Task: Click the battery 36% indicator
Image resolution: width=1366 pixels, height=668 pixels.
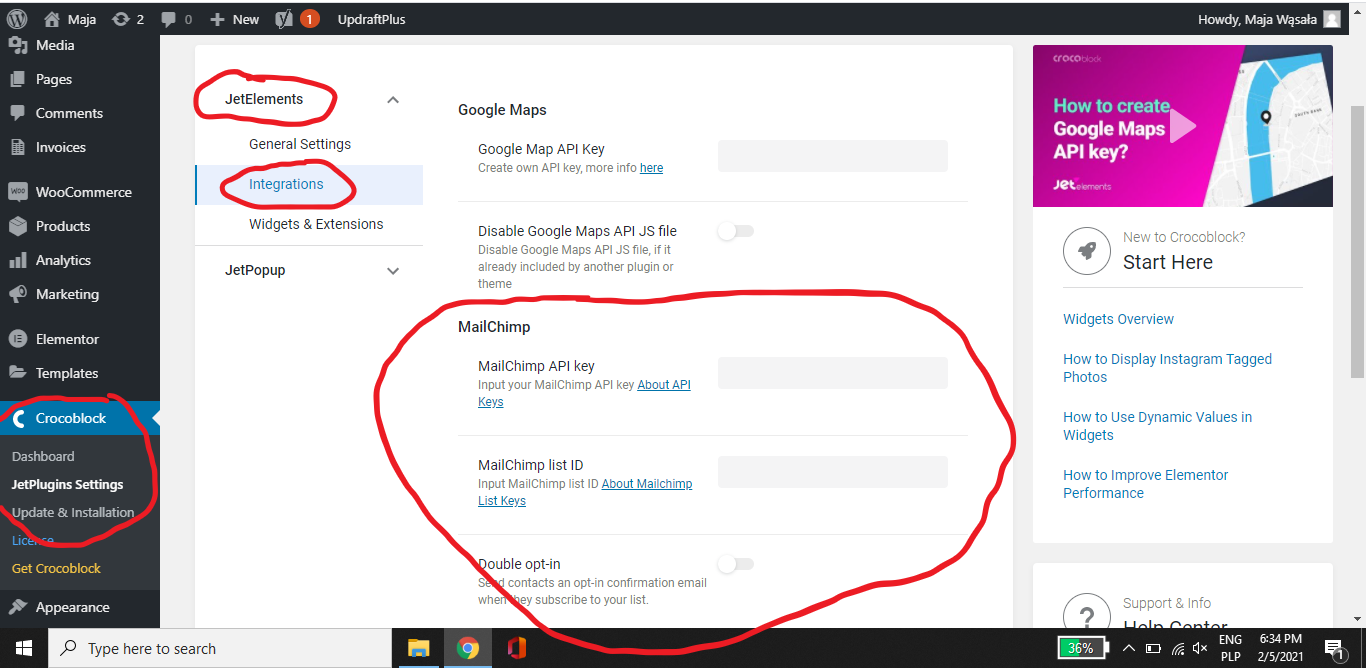Action: [x=1081, y=648]
